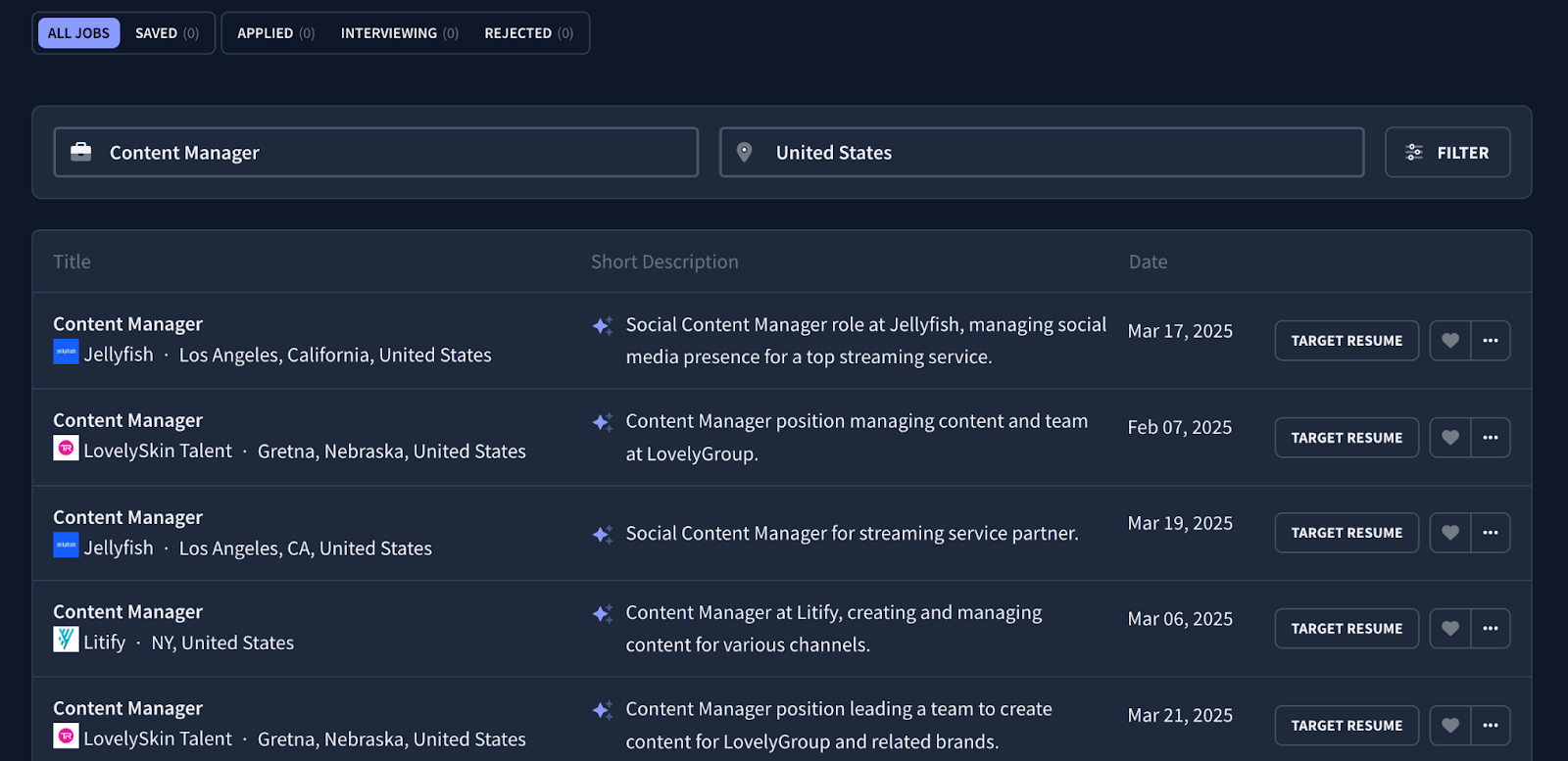Click the filter sliders icon

pyautogui.click(x=1414, y=152)
